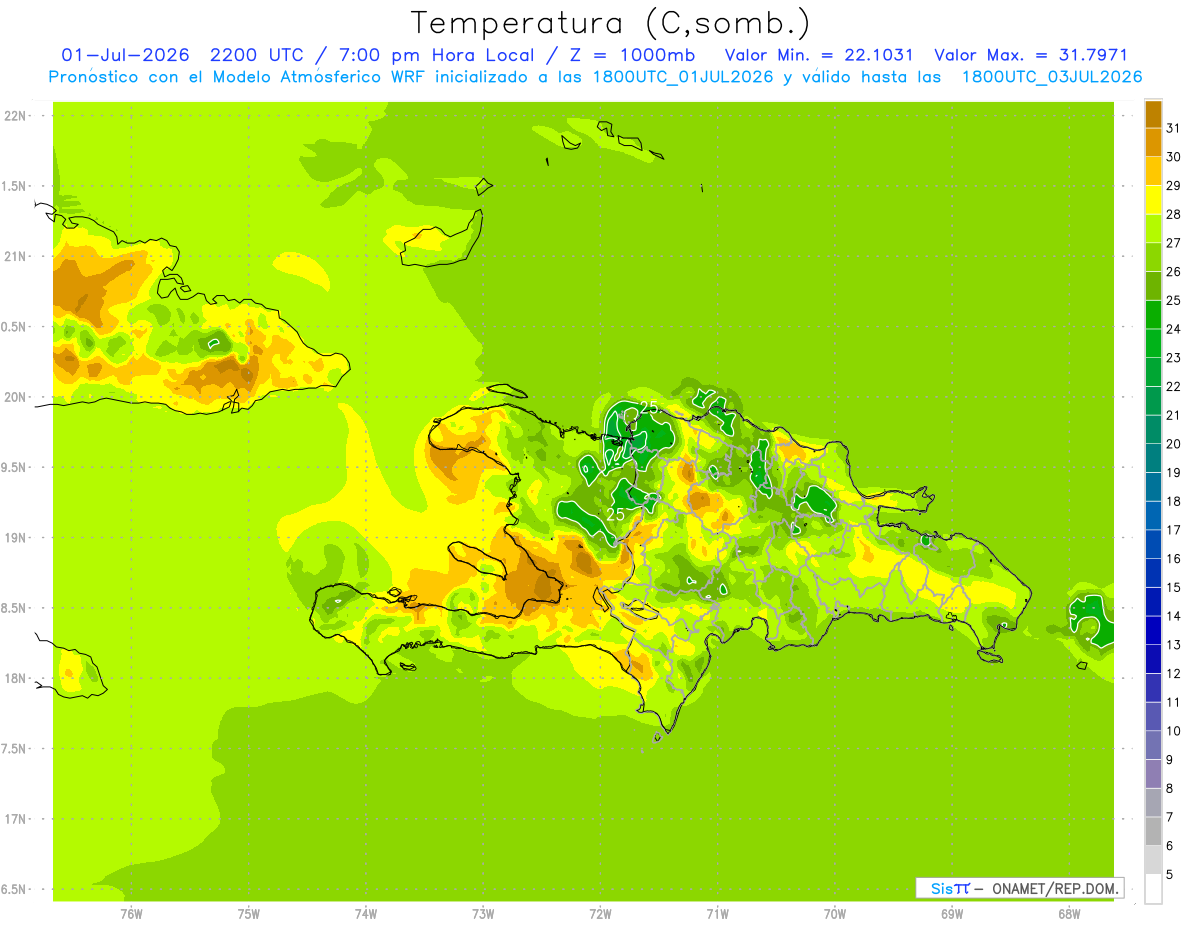The image size is (1200, 927).
Task: Click the 68W longitude axis label
Action: point(1069,913)
